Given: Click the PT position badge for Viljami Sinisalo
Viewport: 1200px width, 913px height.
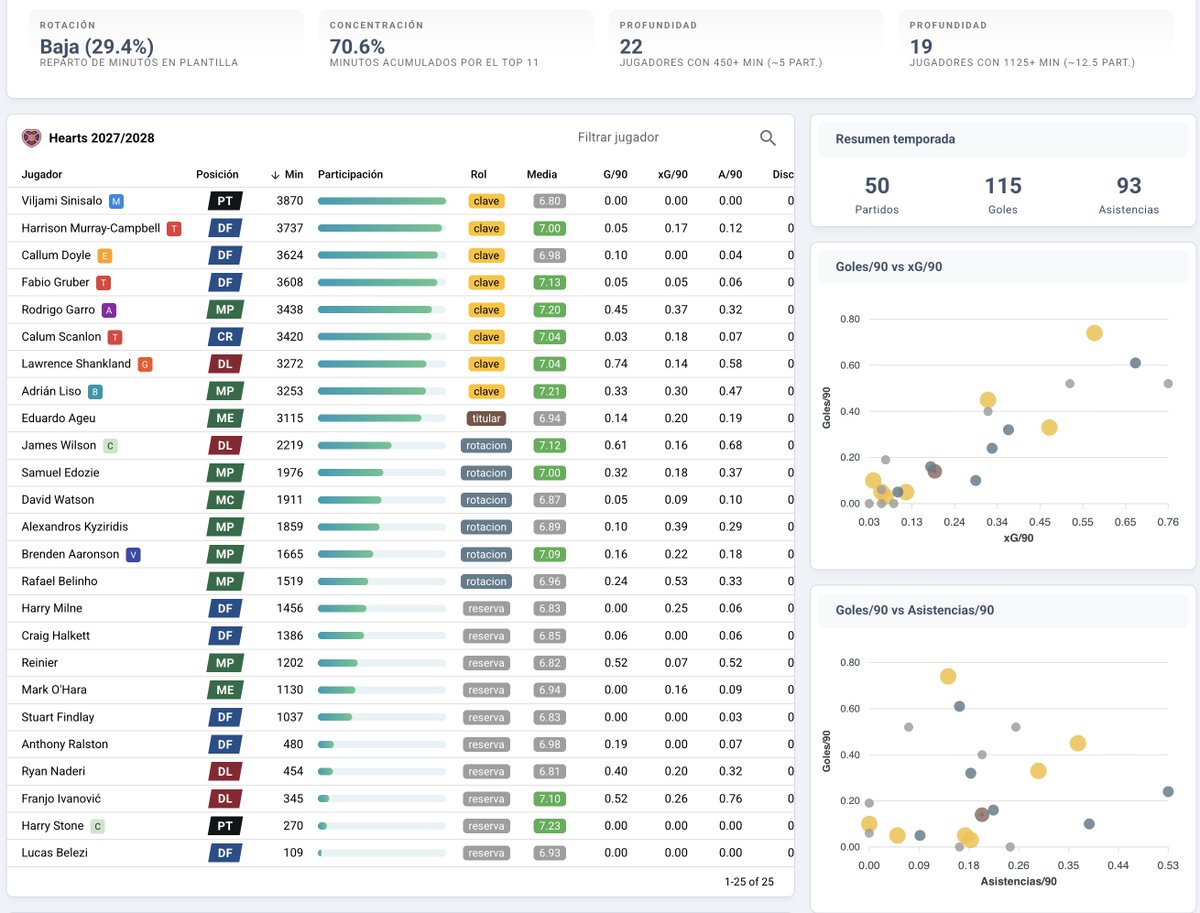Looking at the screenshot, I should [225, 201].
